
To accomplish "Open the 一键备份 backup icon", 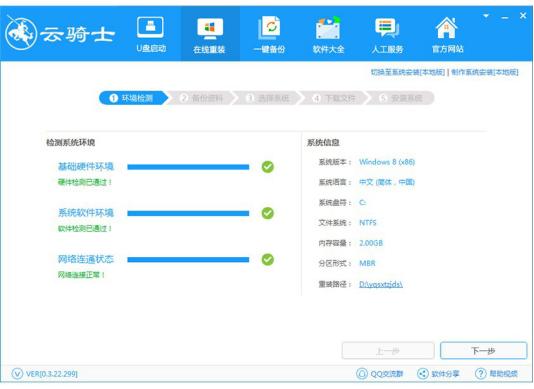I will click(269, 27).
